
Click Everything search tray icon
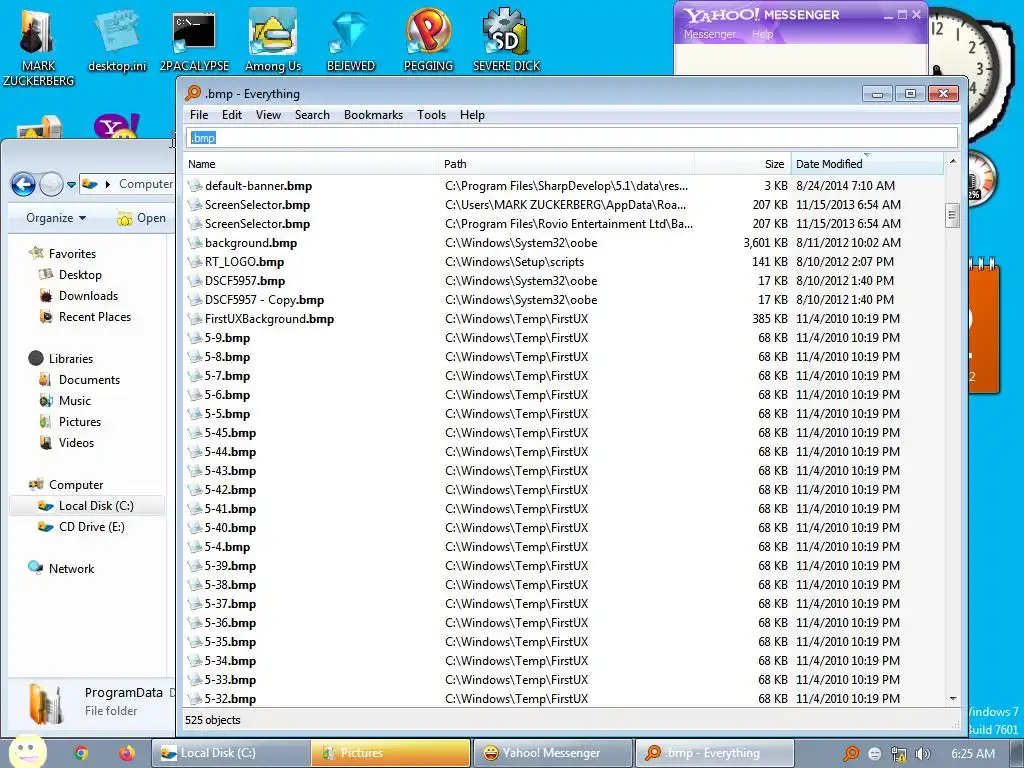(851, 754)
